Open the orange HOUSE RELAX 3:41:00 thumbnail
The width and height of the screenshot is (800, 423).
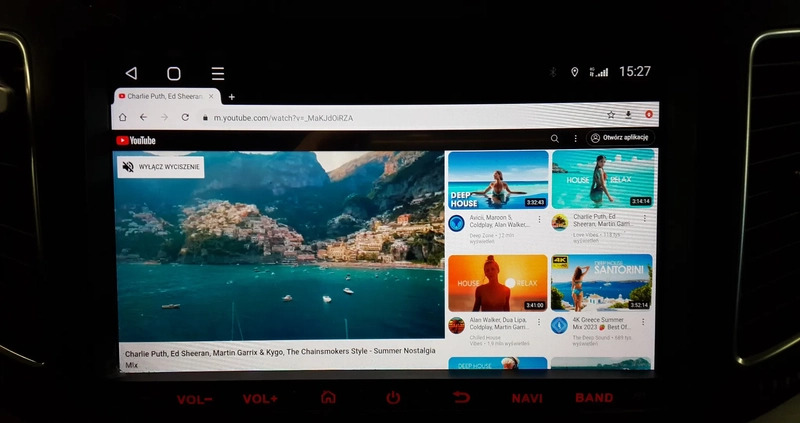pyautogui.click(x=497, y=283)
